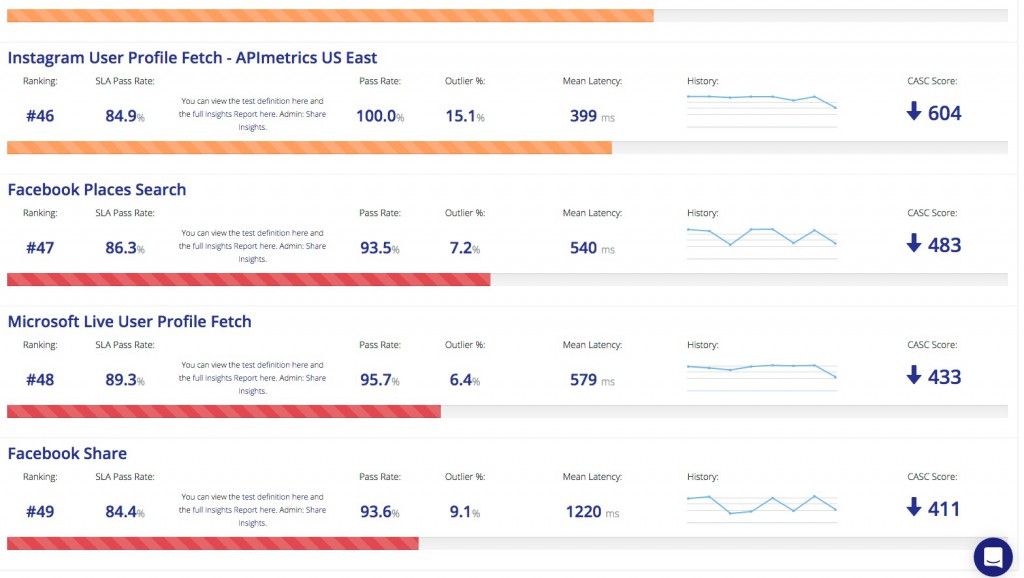
Task: Click the down arrow beside CASC score 483
Action: tap(914, 244)
